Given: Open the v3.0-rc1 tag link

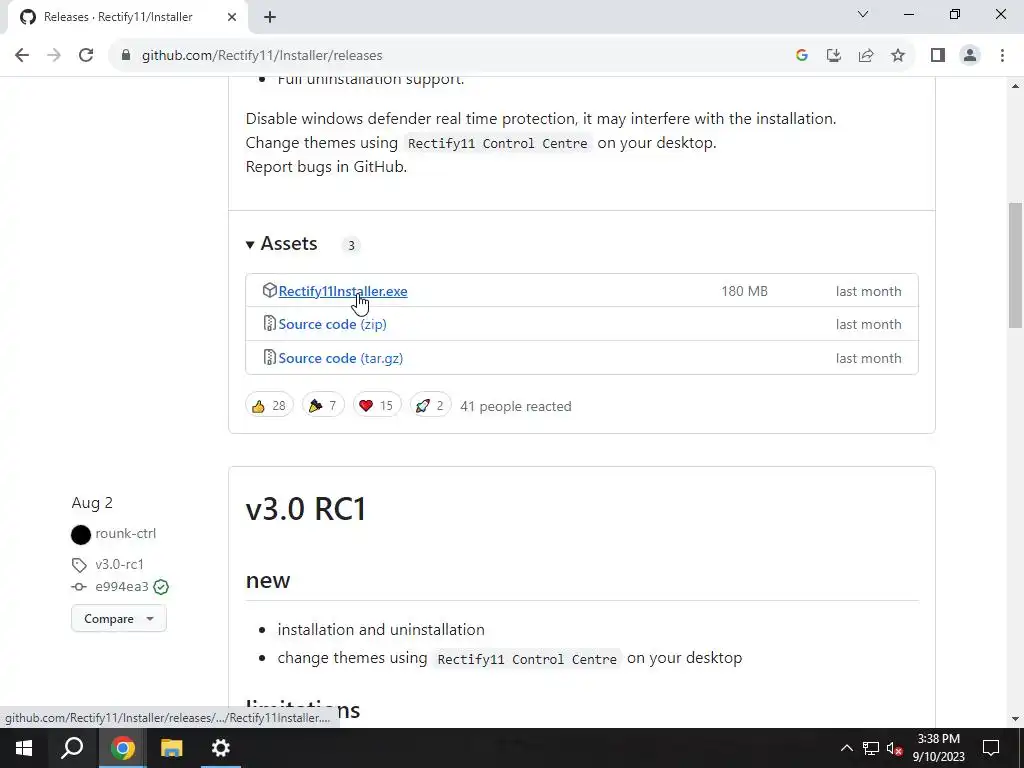Looking at the screenshot, I should point(120,564).
